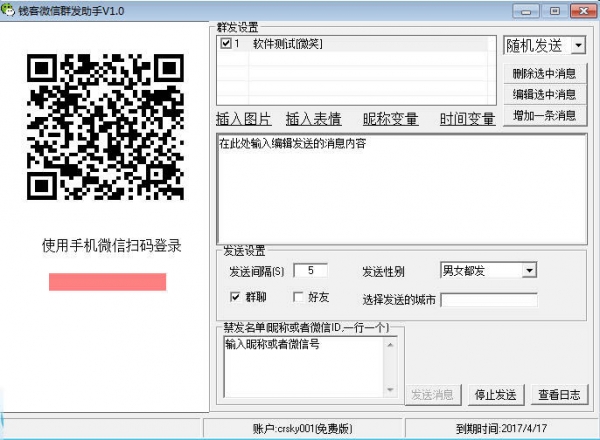600x440 pixels.
Task: Click the pink bar below the QR code
Action: click(x=108, y=282)
